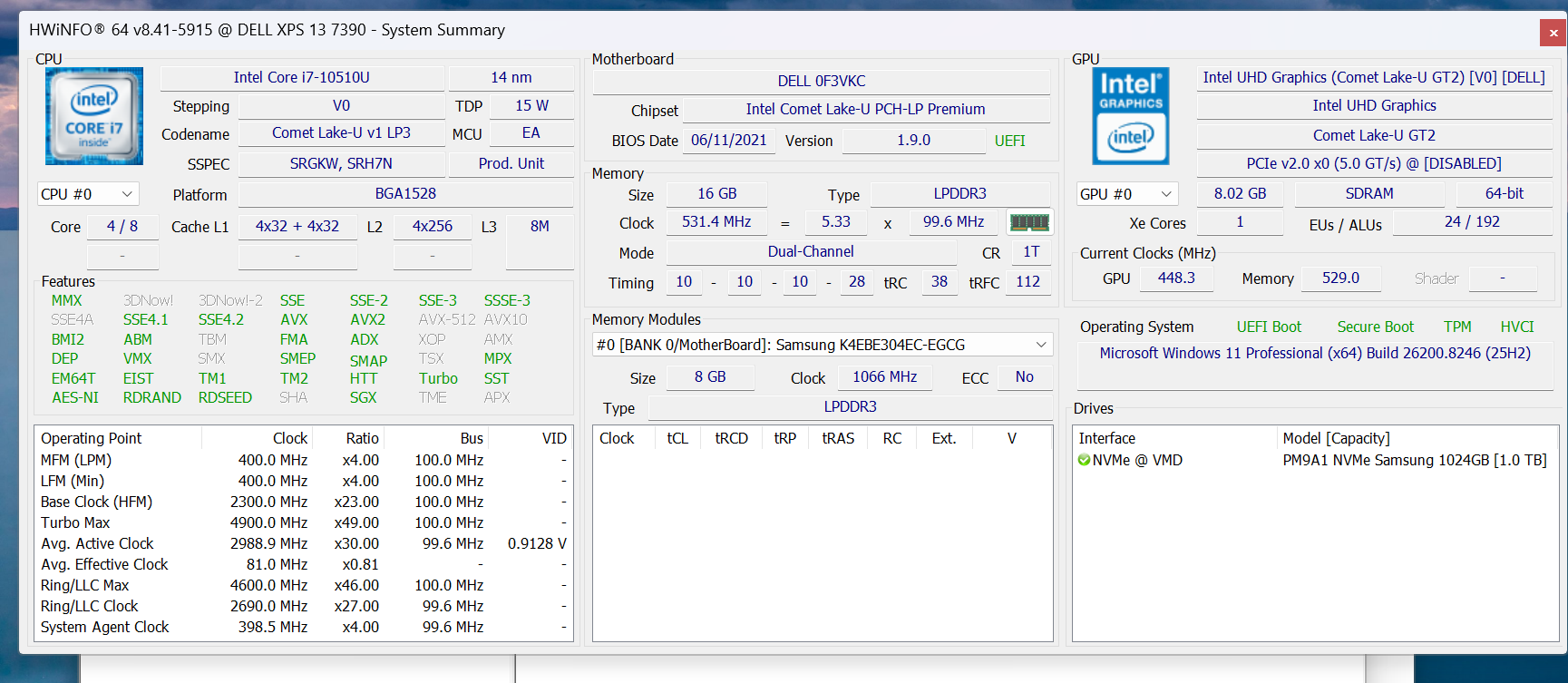Viewport: 1568px width, 683px height.
Task: Click the 14 nm process value
Action: 511,78
